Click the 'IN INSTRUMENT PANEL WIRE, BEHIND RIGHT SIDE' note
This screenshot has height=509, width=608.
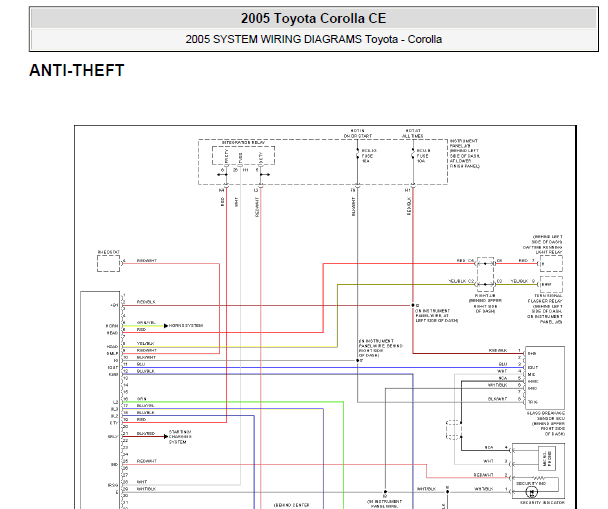pyautogui.click(x=381, y=348)
